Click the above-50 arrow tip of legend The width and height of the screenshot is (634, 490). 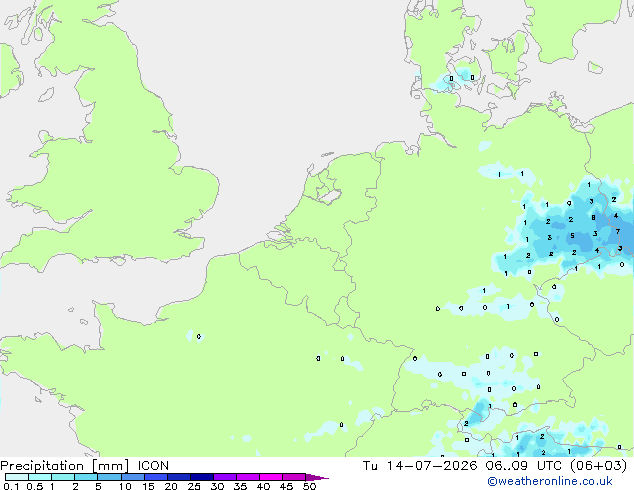click(317, 477)
